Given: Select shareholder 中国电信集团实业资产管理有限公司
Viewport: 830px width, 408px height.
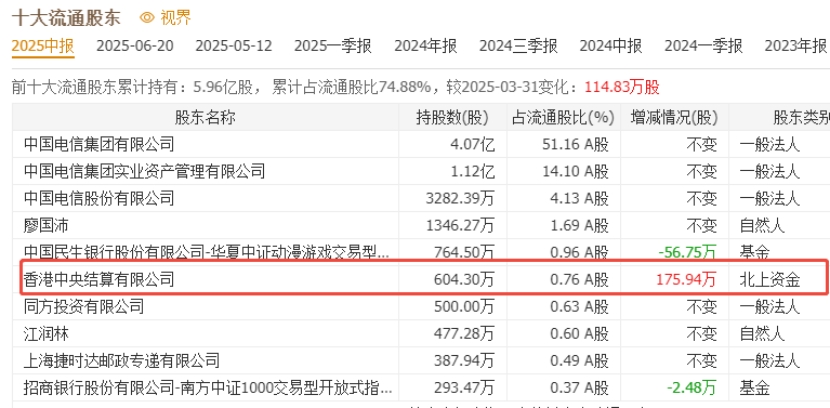Looking at the screenshot, I should [144, 171].
